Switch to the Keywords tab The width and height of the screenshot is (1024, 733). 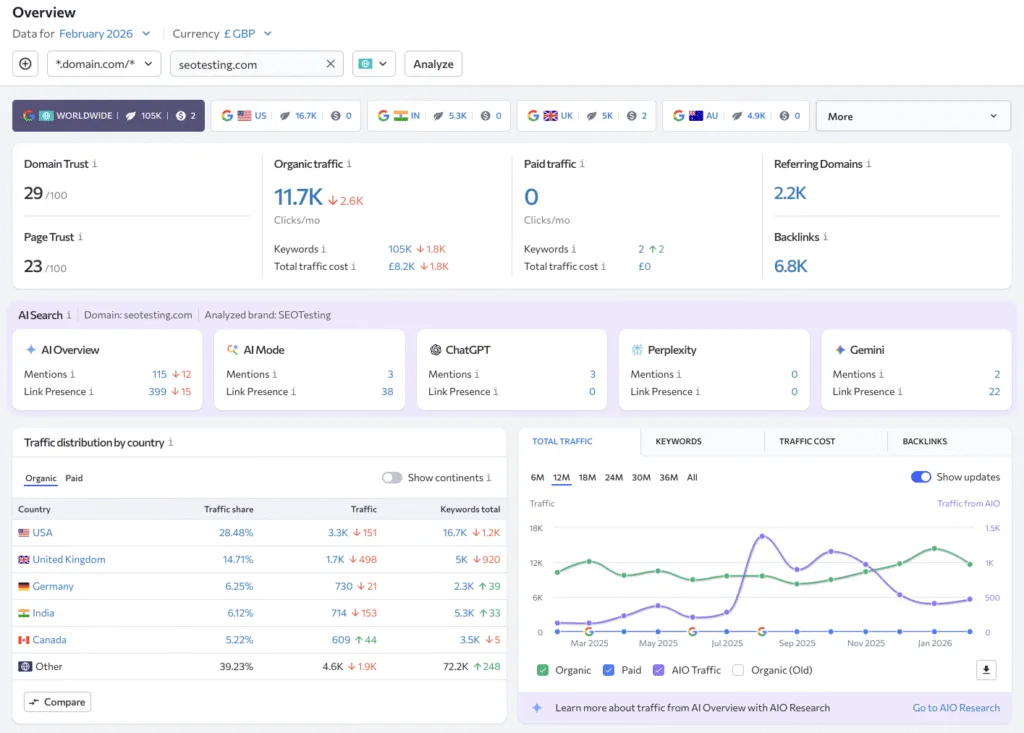[x=678, y=440]
